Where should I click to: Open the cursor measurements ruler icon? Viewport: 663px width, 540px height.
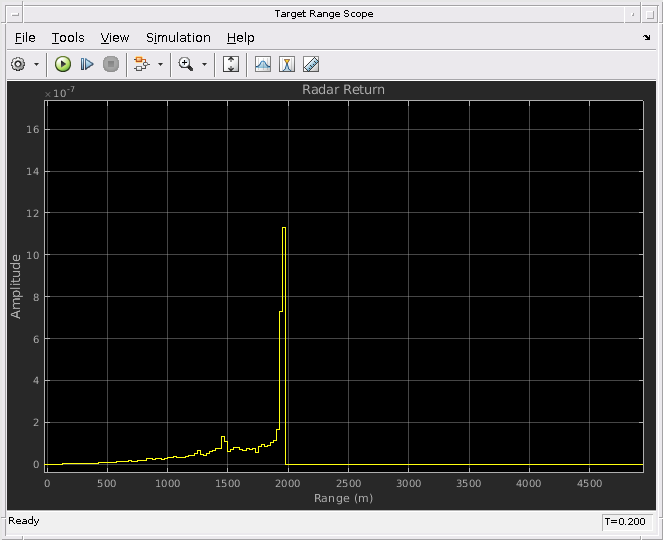click(311, 64)
